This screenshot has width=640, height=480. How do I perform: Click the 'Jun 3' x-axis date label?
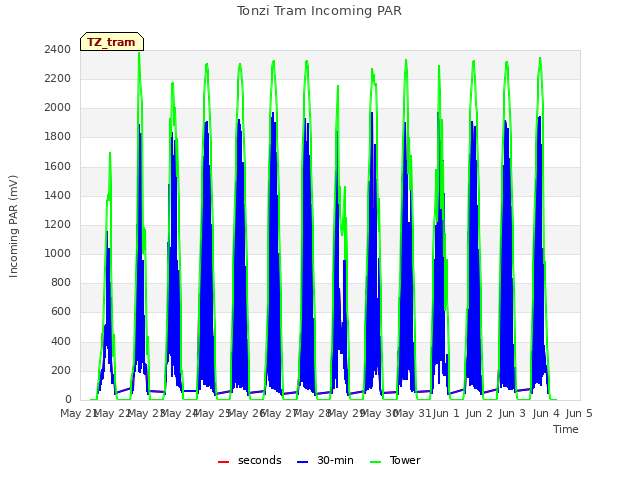tap(512, 413)
